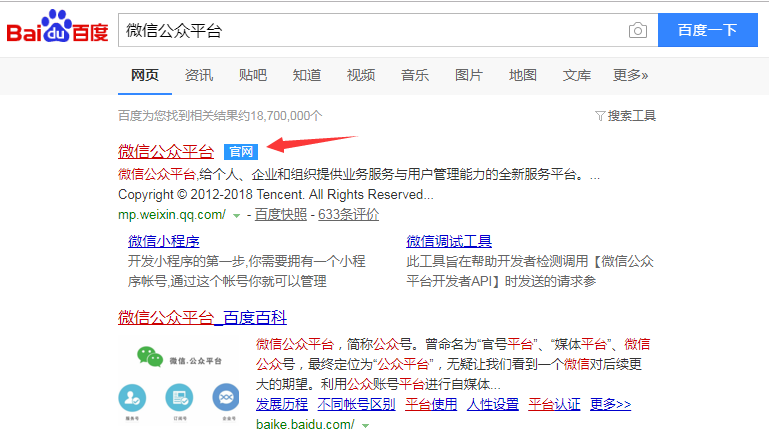Screen dimensions: 769x446
Task: Open the 微信公众平台_百度百科 result
Action: pyautogui.click(x=202, y=317)
